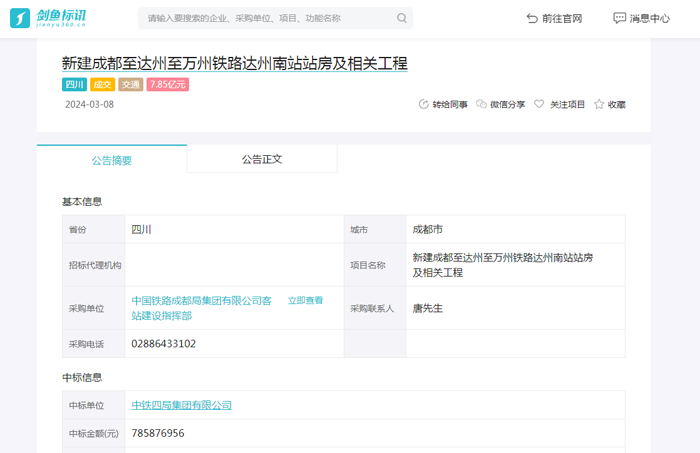This screenshot has width=700, height=453.
Task: Open 中国铁路成都局集团有限公司客站建设指挥部 link
Action: [202, 308]
